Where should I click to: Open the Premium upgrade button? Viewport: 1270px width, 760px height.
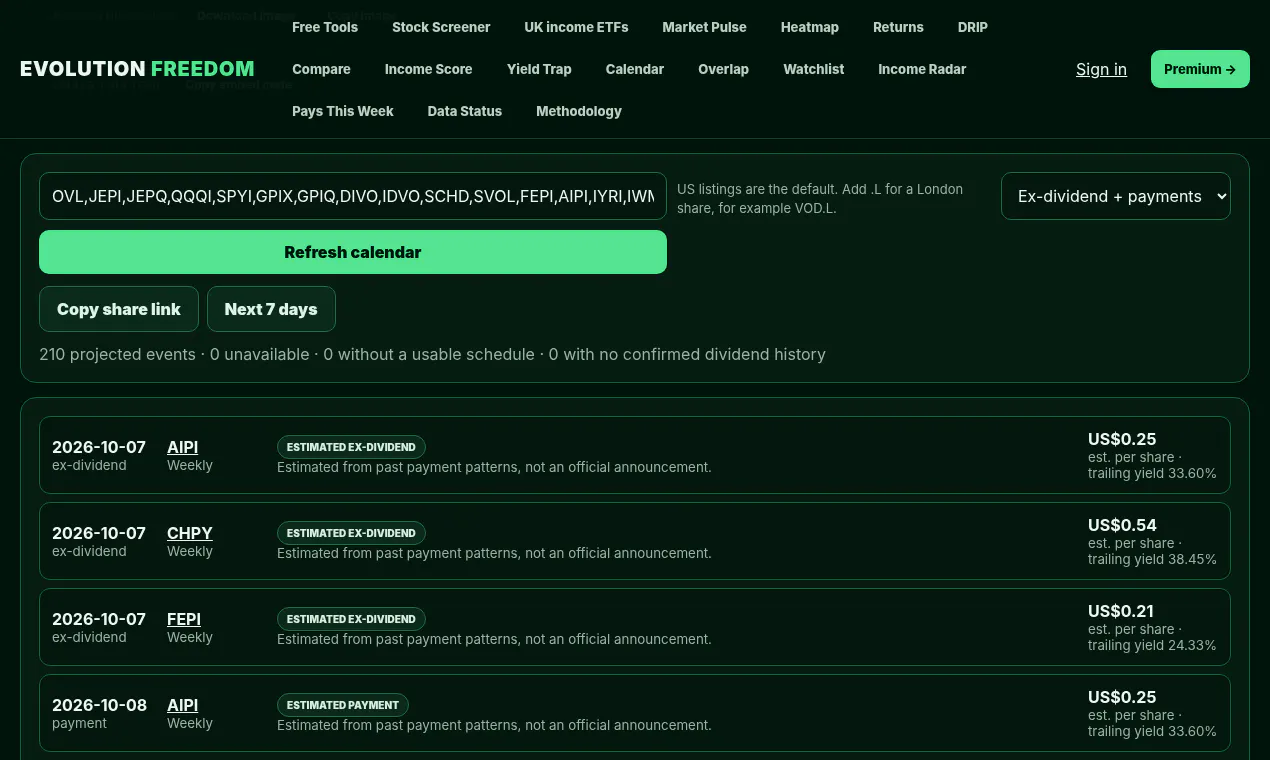[x=1200, y=69]
